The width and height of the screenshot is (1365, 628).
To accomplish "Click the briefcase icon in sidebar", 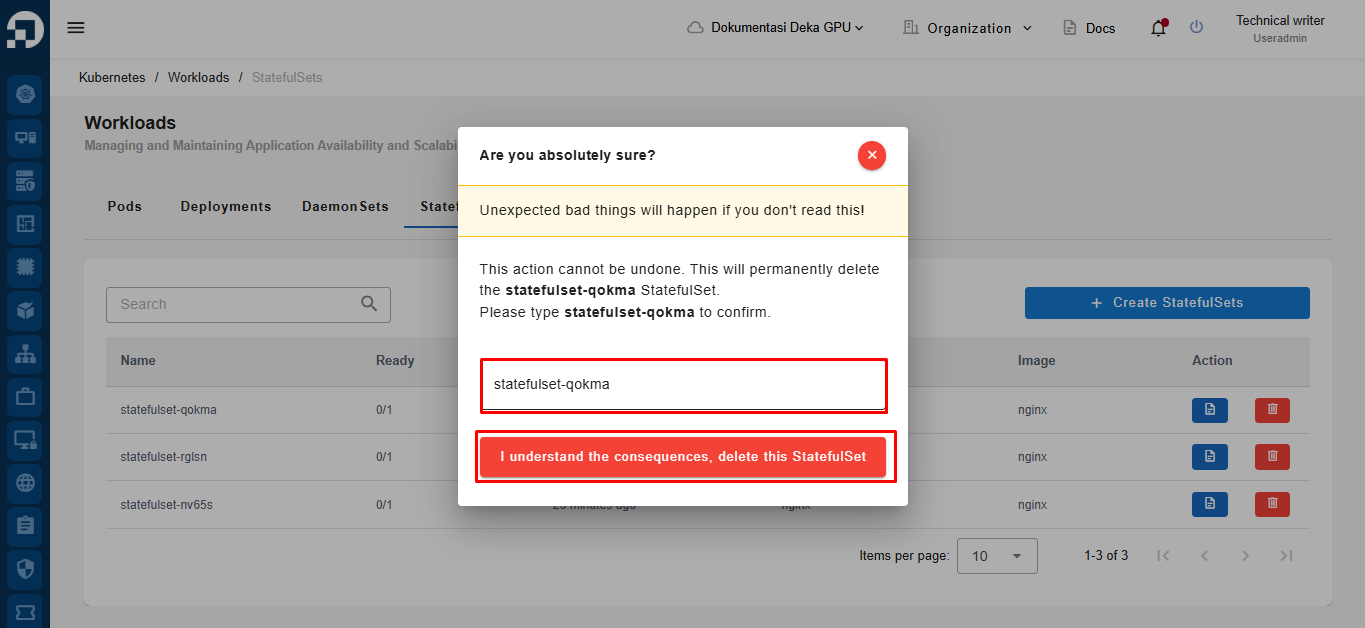I will click(x=25, y=397).
